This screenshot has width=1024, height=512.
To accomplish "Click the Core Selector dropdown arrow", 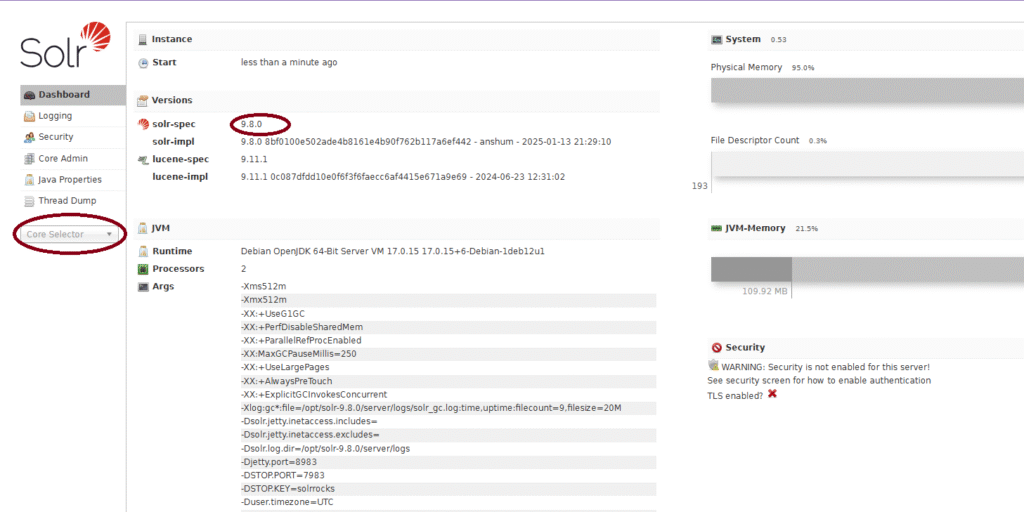I will (109, 234).
